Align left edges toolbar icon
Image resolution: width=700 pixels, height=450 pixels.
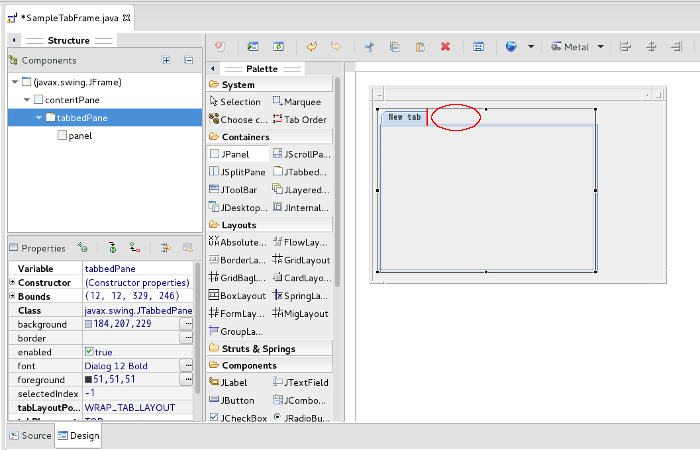[x=625, y=46]
